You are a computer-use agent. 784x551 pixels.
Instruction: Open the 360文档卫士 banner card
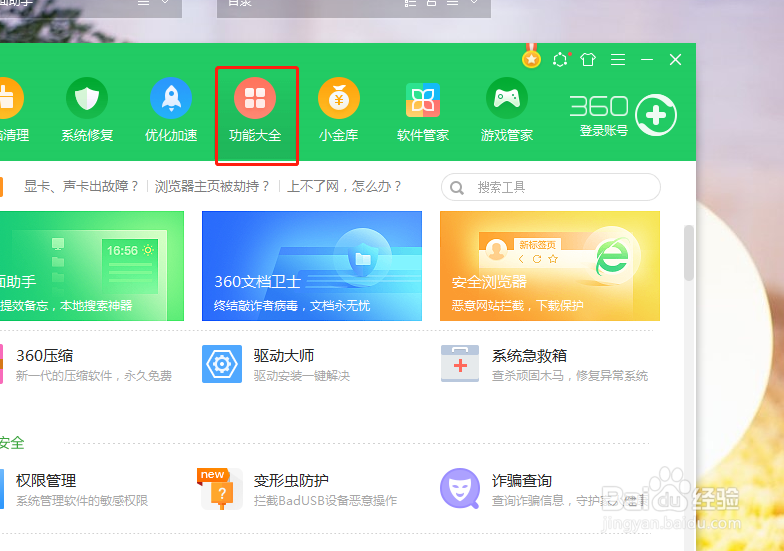point(312,266)
